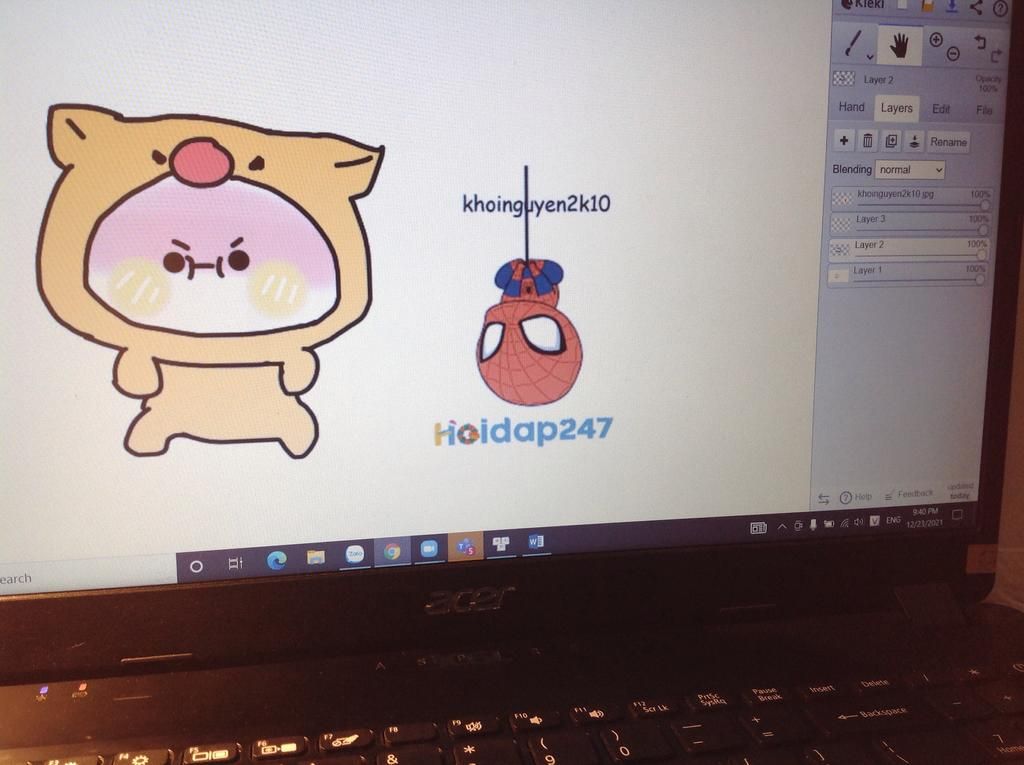
Task: Open the Help link at panel bottom
Action: pos(856,497)
